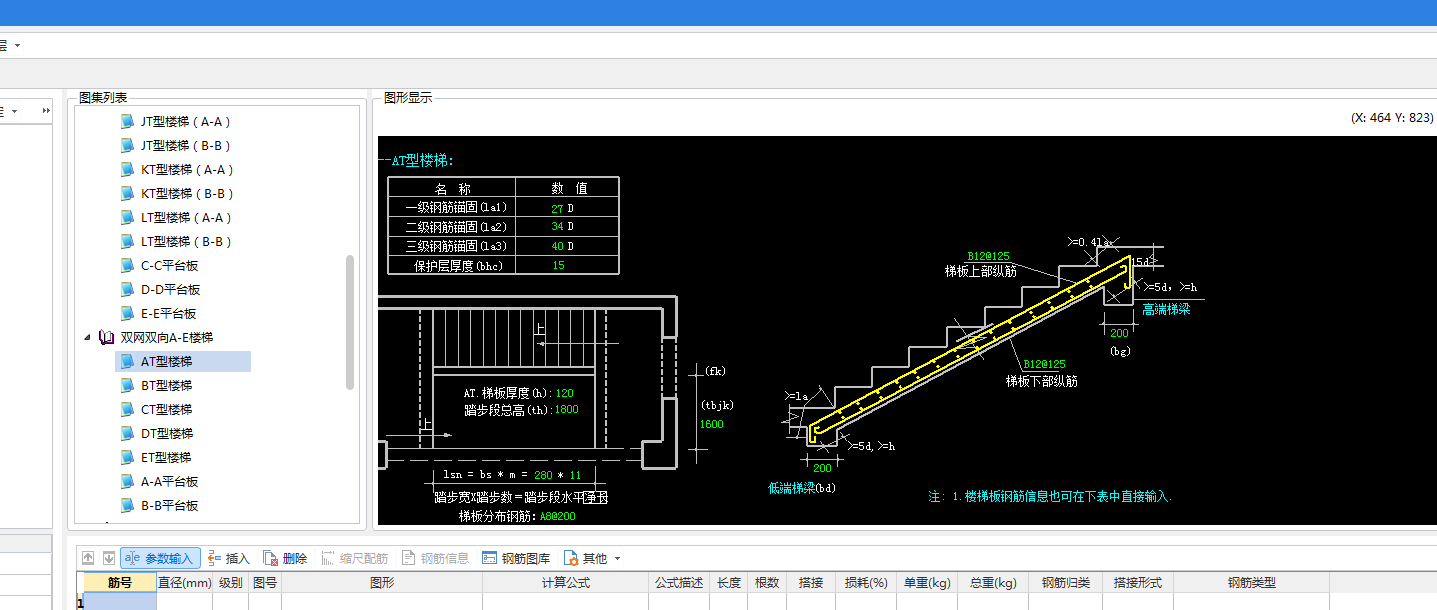Click the 删除 delete button

coord(285,558)
